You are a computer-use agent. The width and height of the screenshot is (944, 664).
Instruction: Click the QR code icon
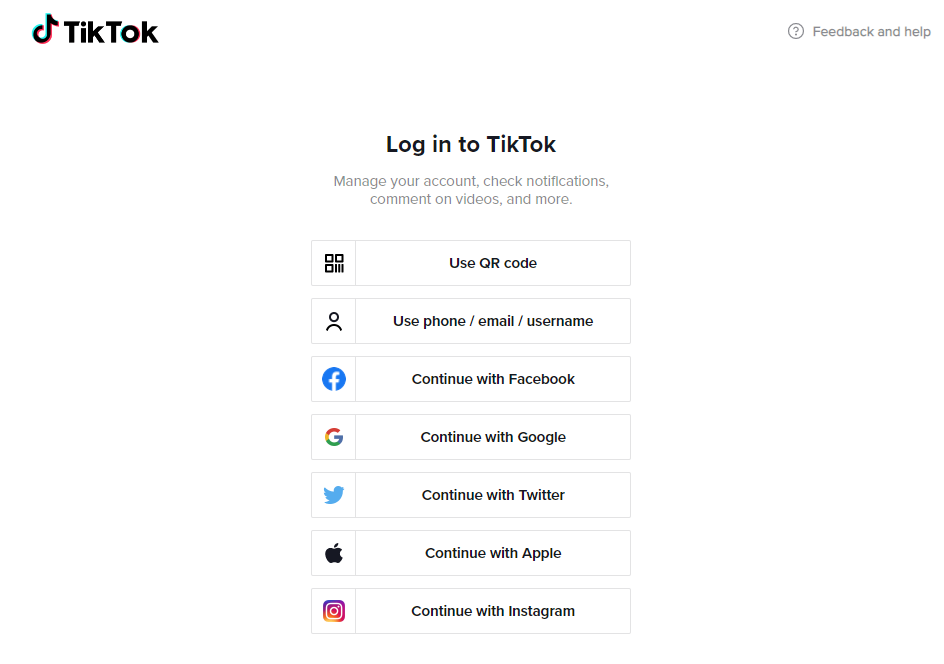tap(334, 263)
